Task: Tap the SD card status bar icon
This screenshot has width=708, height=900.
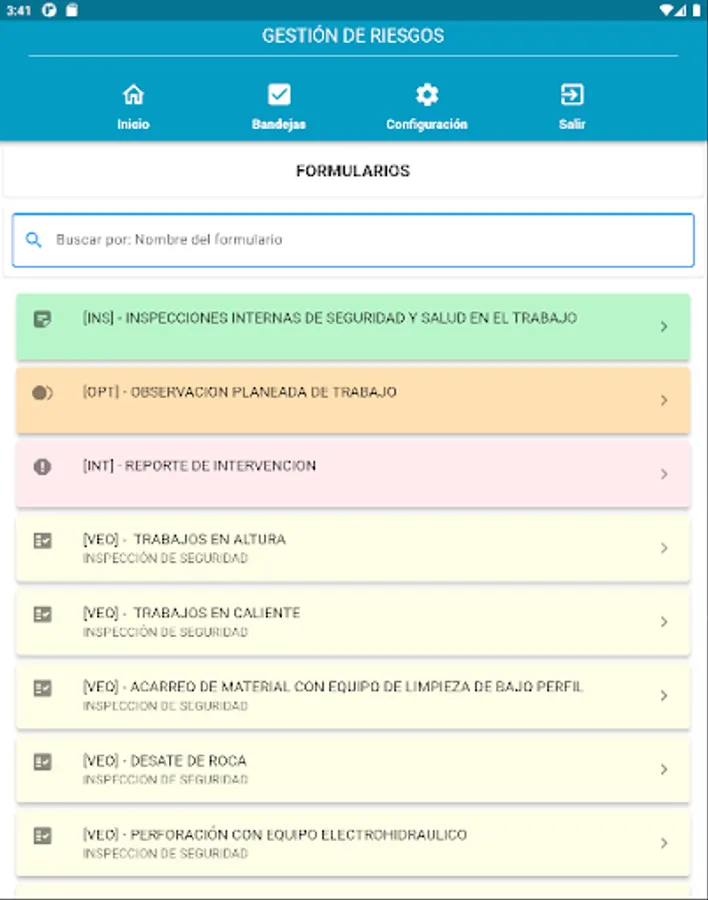Action: (72, 10)
